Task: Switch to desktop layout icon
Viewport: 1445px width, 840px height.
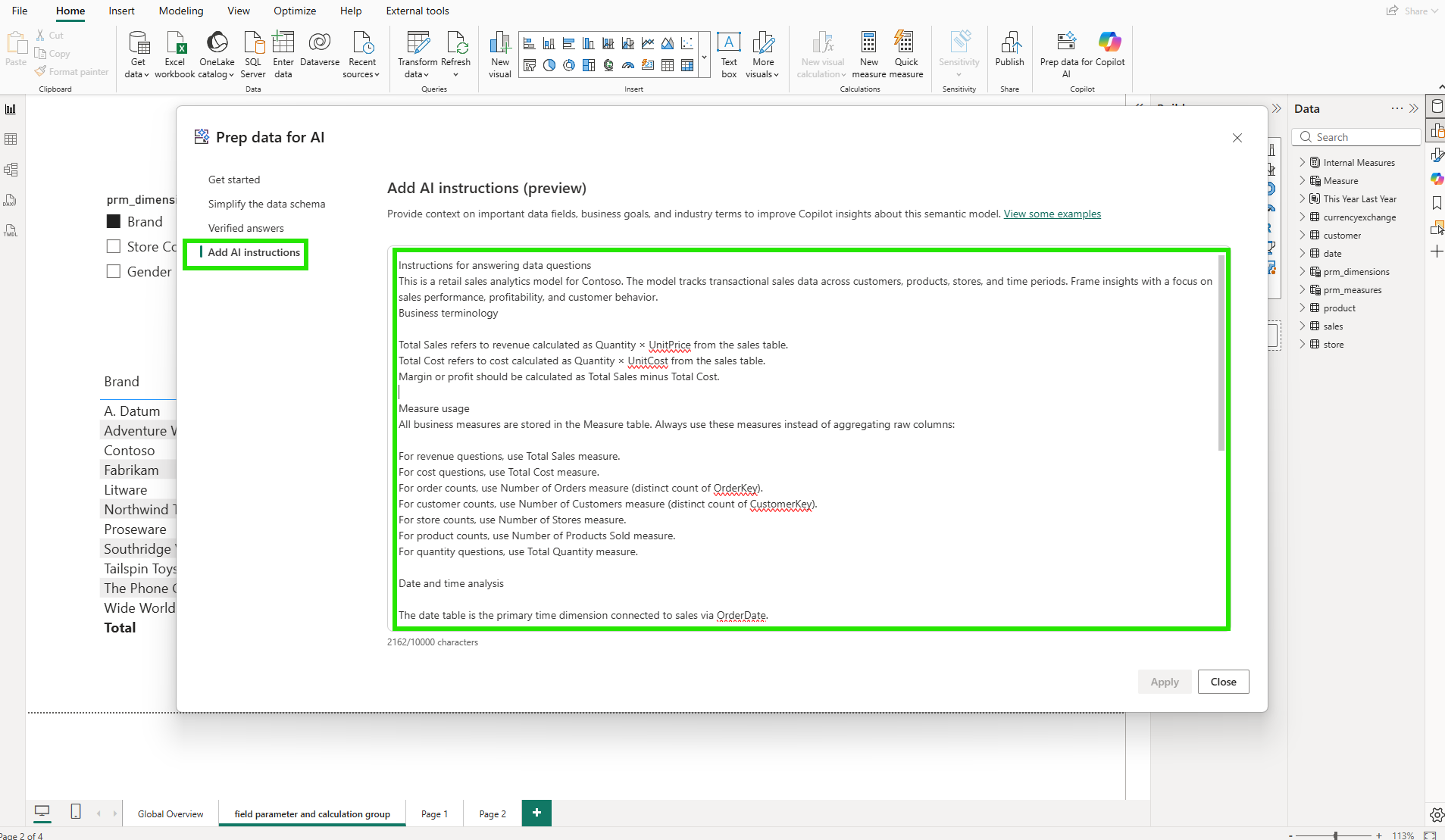Action: point(42,812)
